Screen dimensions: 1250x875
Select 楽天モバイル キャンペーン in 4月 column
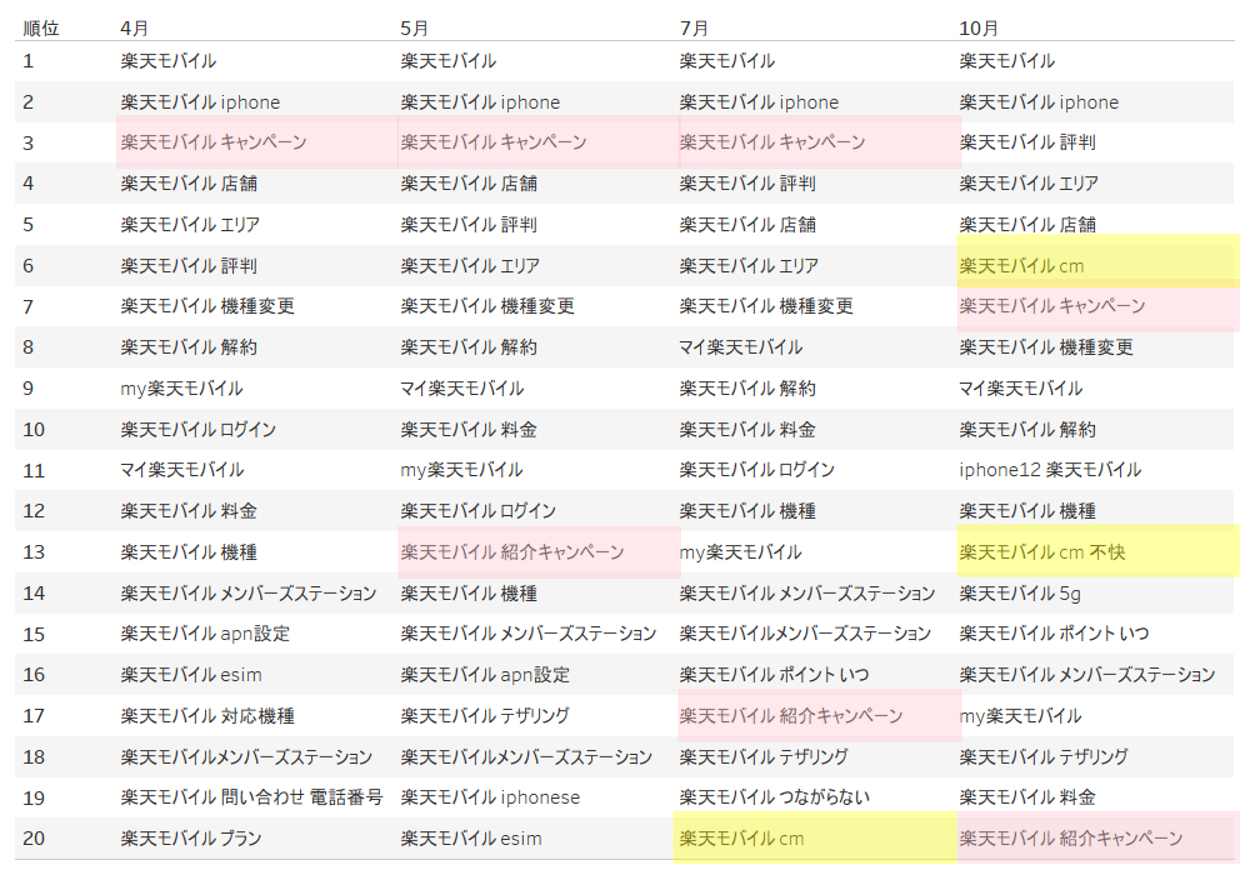click(x=213, y=143)
